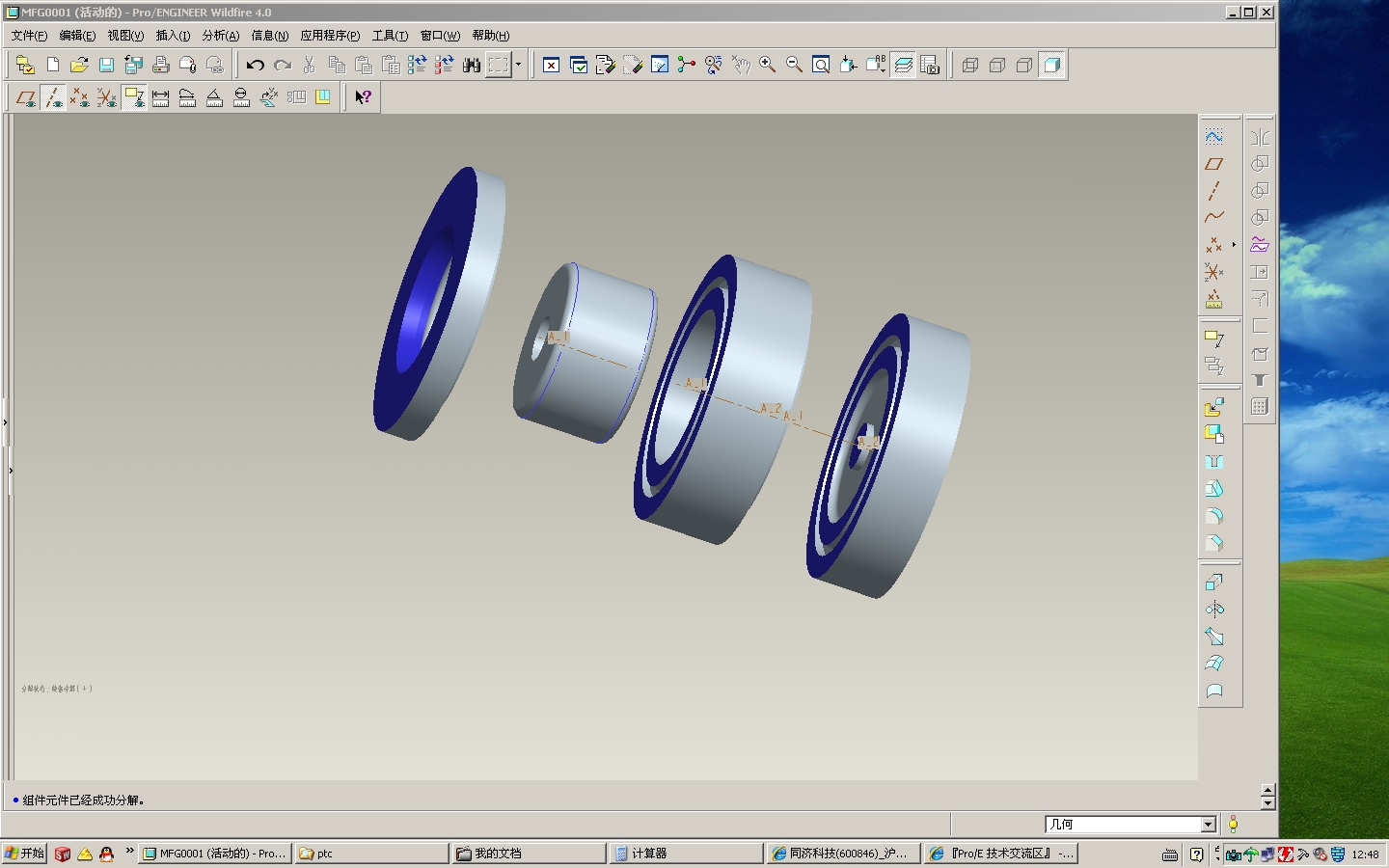Expand the selection box dropdown arrow in toolbar
Viewport: 1389px width, 868px height.
[519, 66]
